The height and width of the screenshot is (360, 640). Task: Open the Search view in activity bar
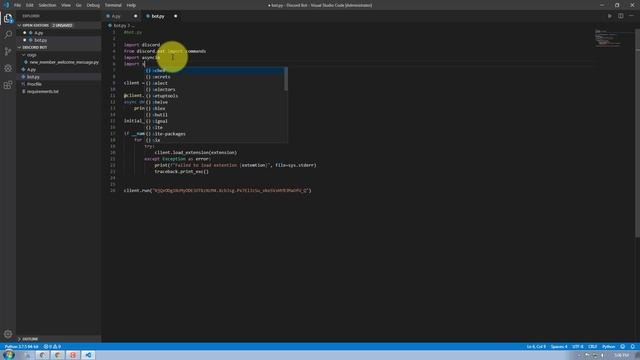pos(8,35)
